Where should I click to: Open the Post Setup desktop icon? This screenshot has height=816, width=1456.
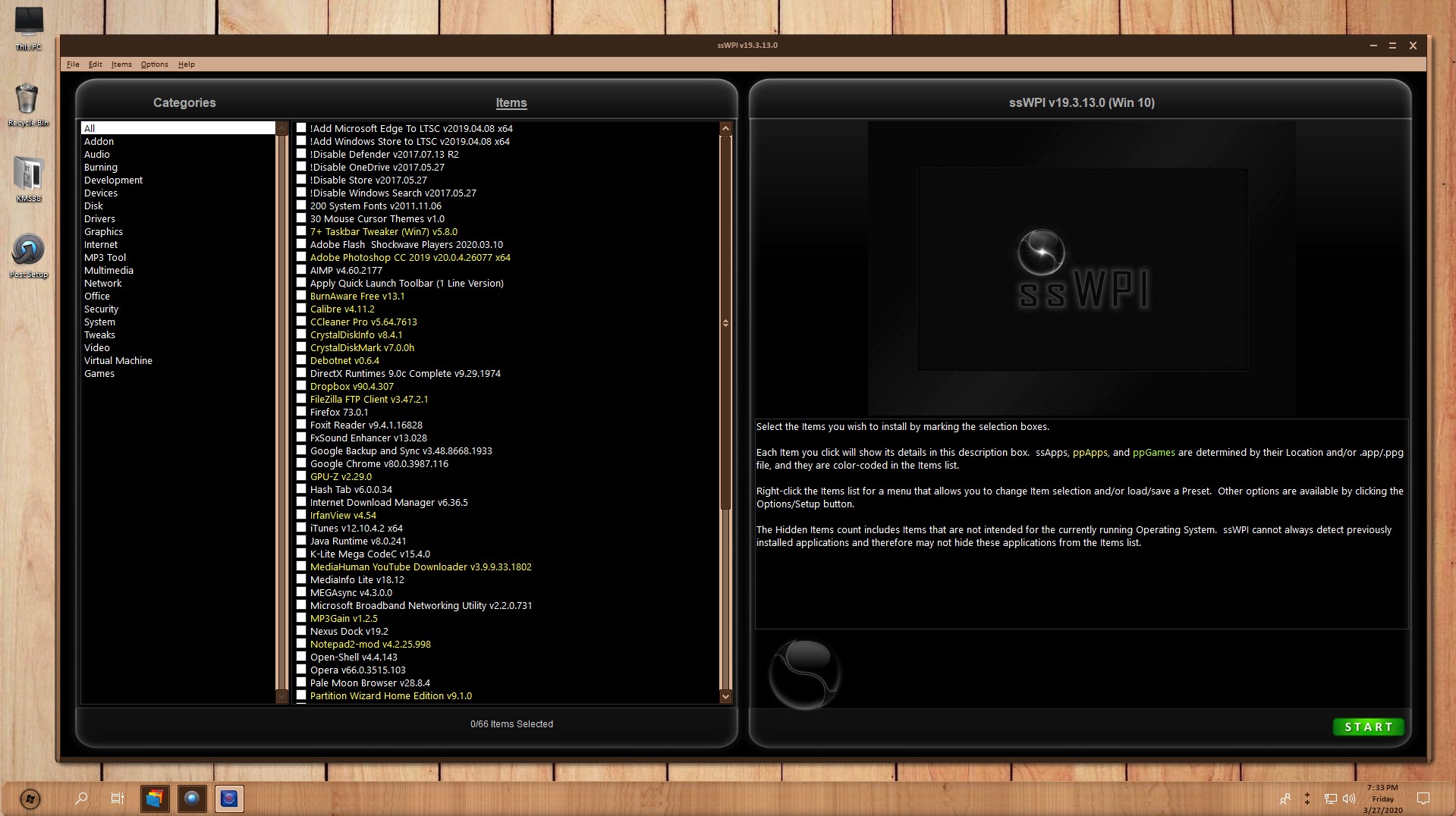click(x=28, y=256)
